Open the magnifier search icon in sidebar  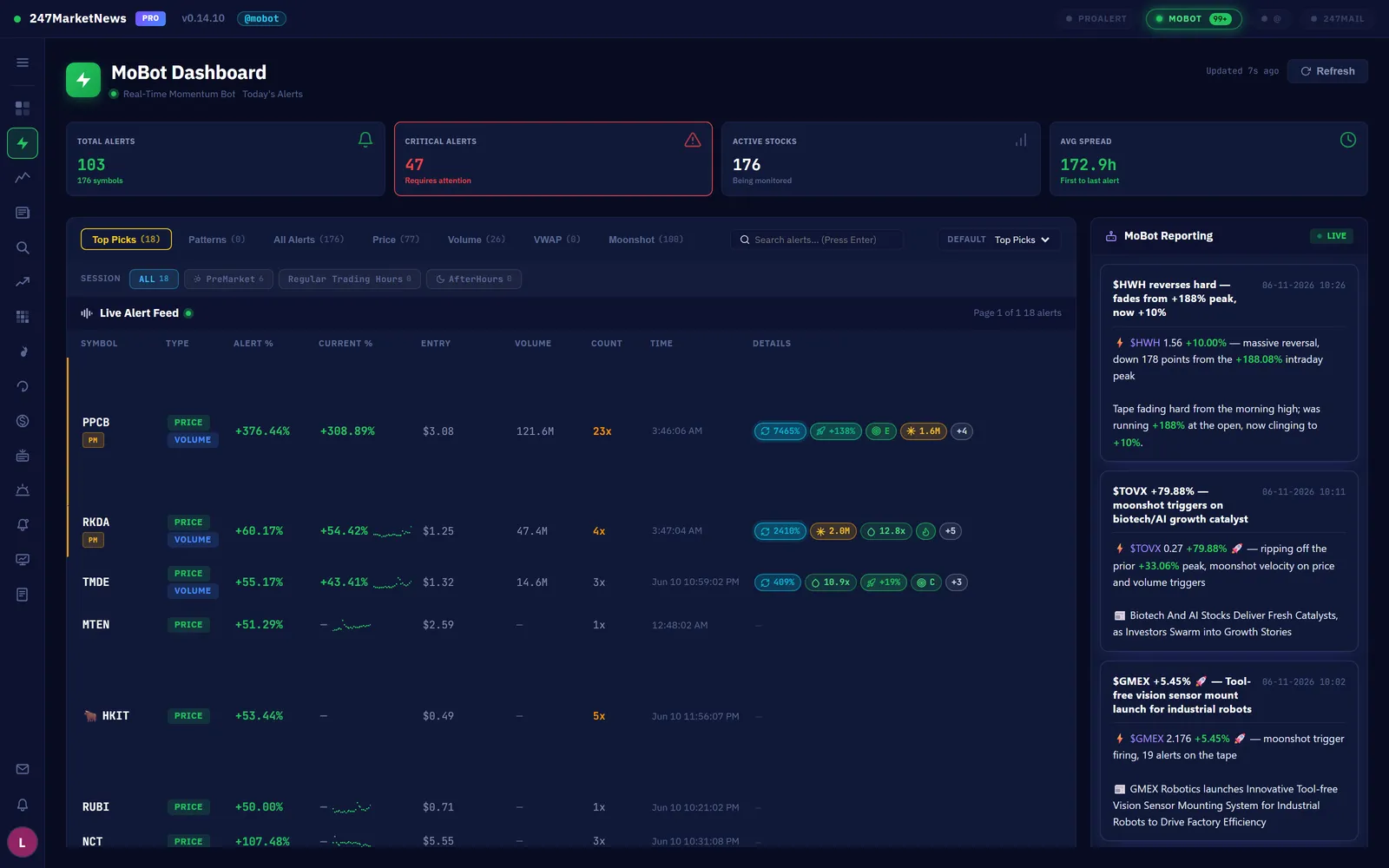[23, 247]
